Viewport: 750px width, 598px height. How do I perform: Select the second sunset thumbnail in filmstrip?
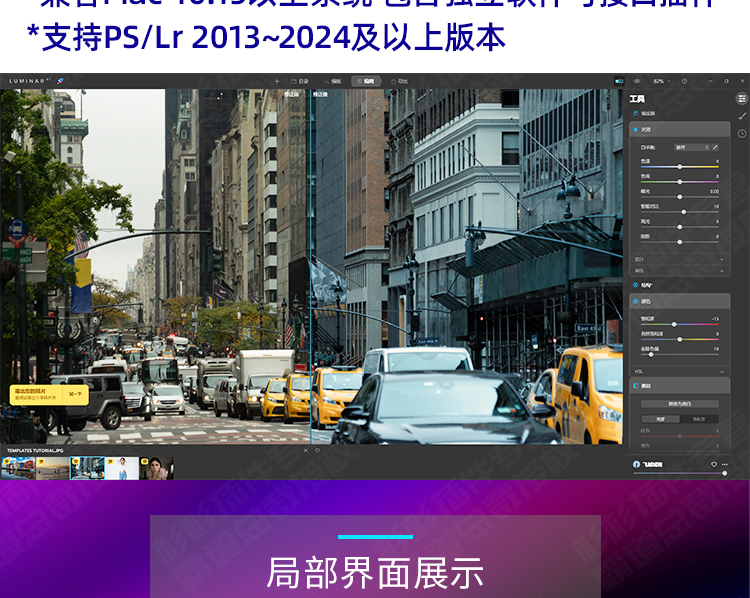(53, 468)
